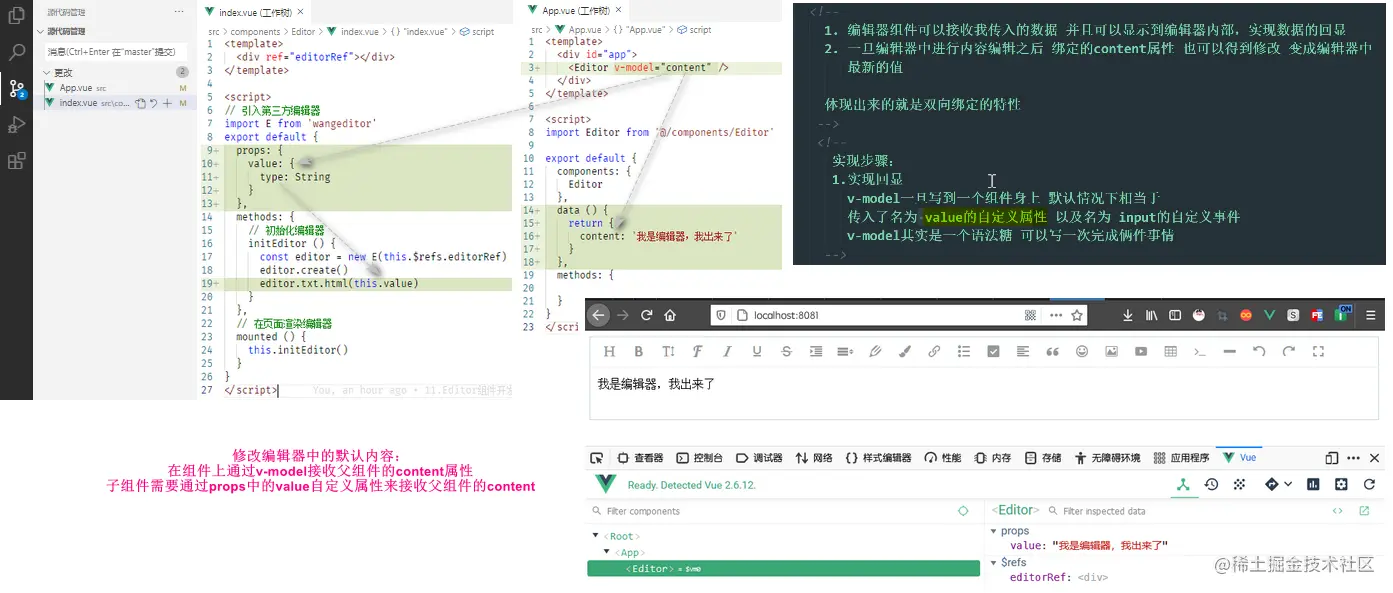This screenshot has width=1393, height=593.
Task: Open Vue routing dropdown
Action: click(1278, 484)
